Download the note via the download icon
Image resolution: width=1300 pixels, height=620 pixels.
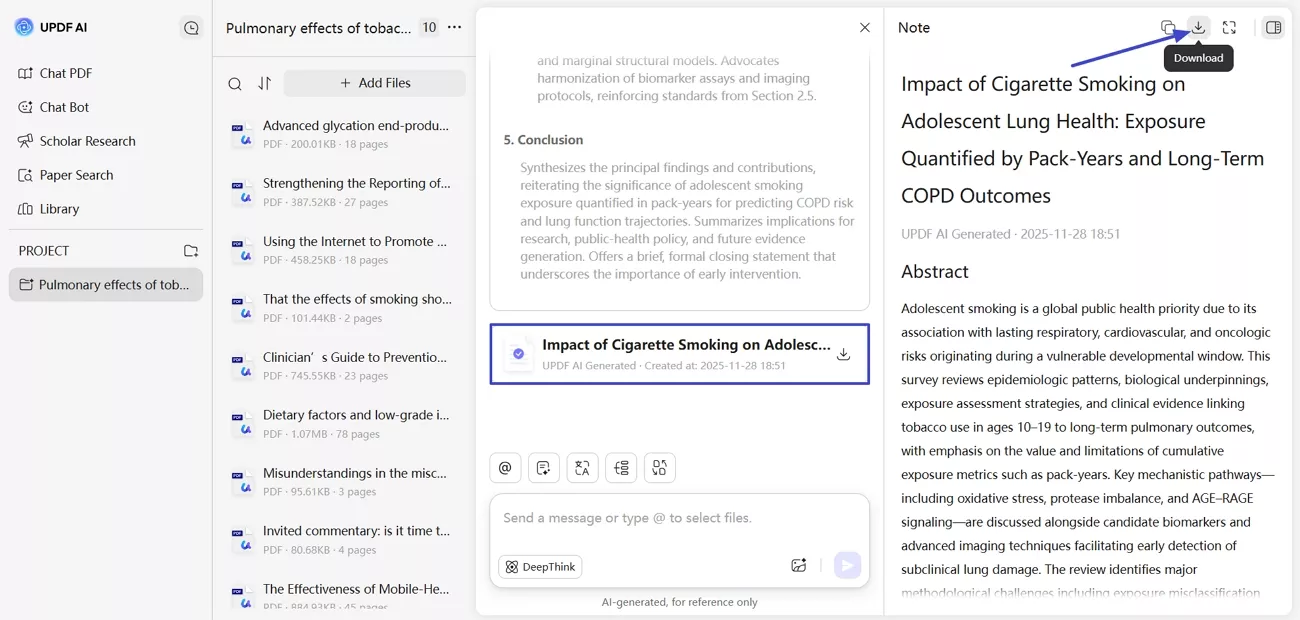(x=1198, y=27)
